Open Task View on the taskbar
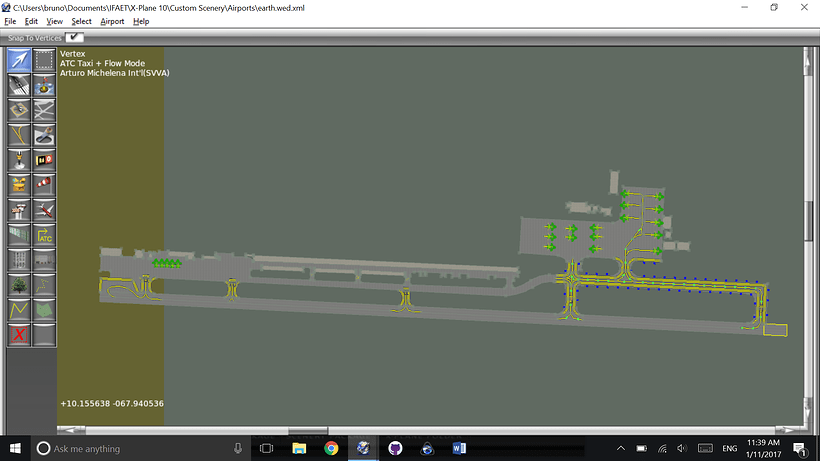820x461 pixels. tap(266, 448)
